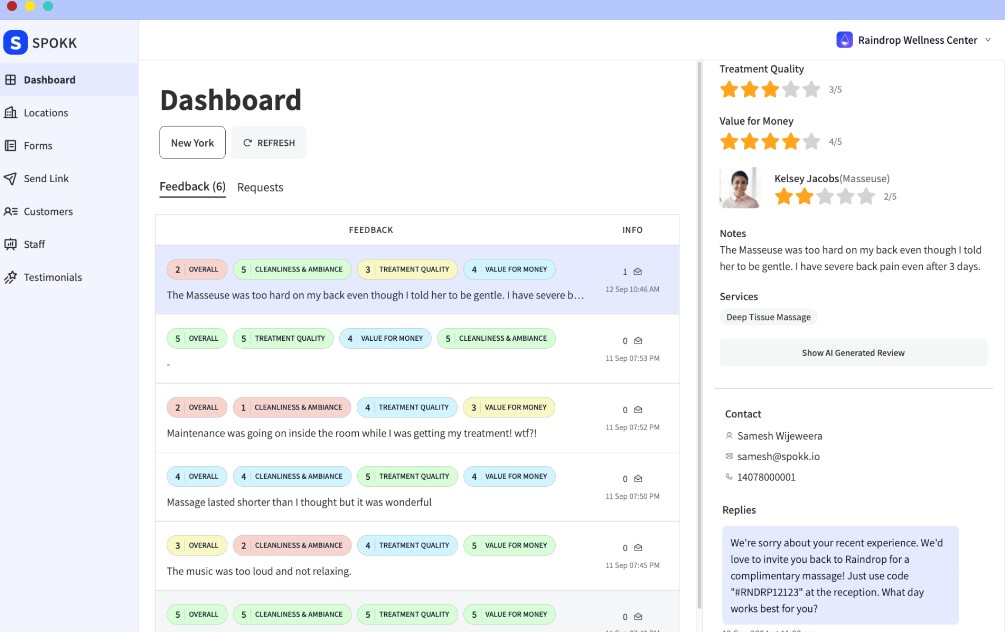Viewport: 1005px width, 632px height.
Task: Click the Send Link paper plane icon
Action: pos(11,179)
